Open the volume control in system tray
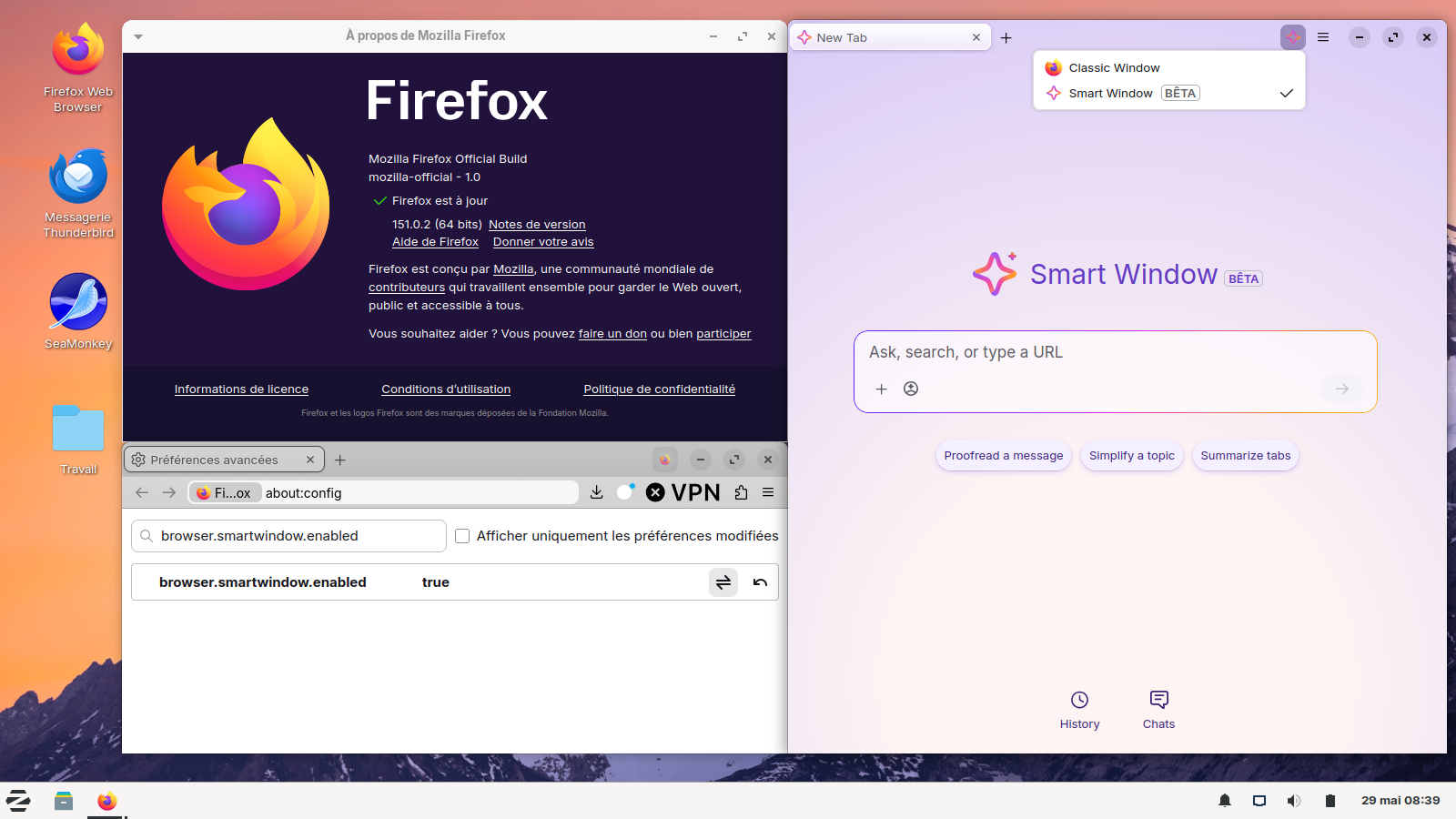Screen dimensions: 1456x819 point(1294,801)
